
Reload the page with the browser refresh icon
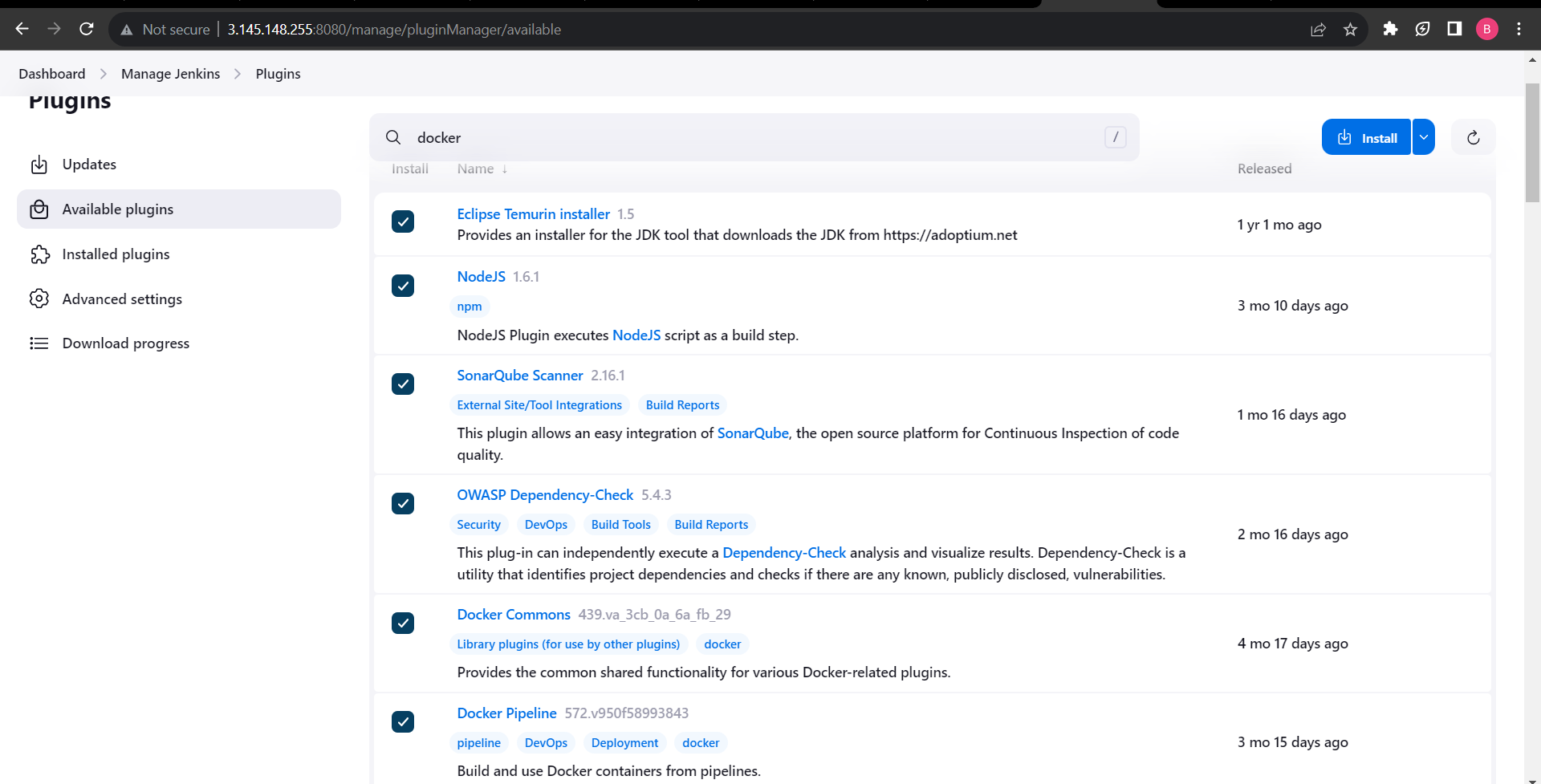tap(87, 29)
